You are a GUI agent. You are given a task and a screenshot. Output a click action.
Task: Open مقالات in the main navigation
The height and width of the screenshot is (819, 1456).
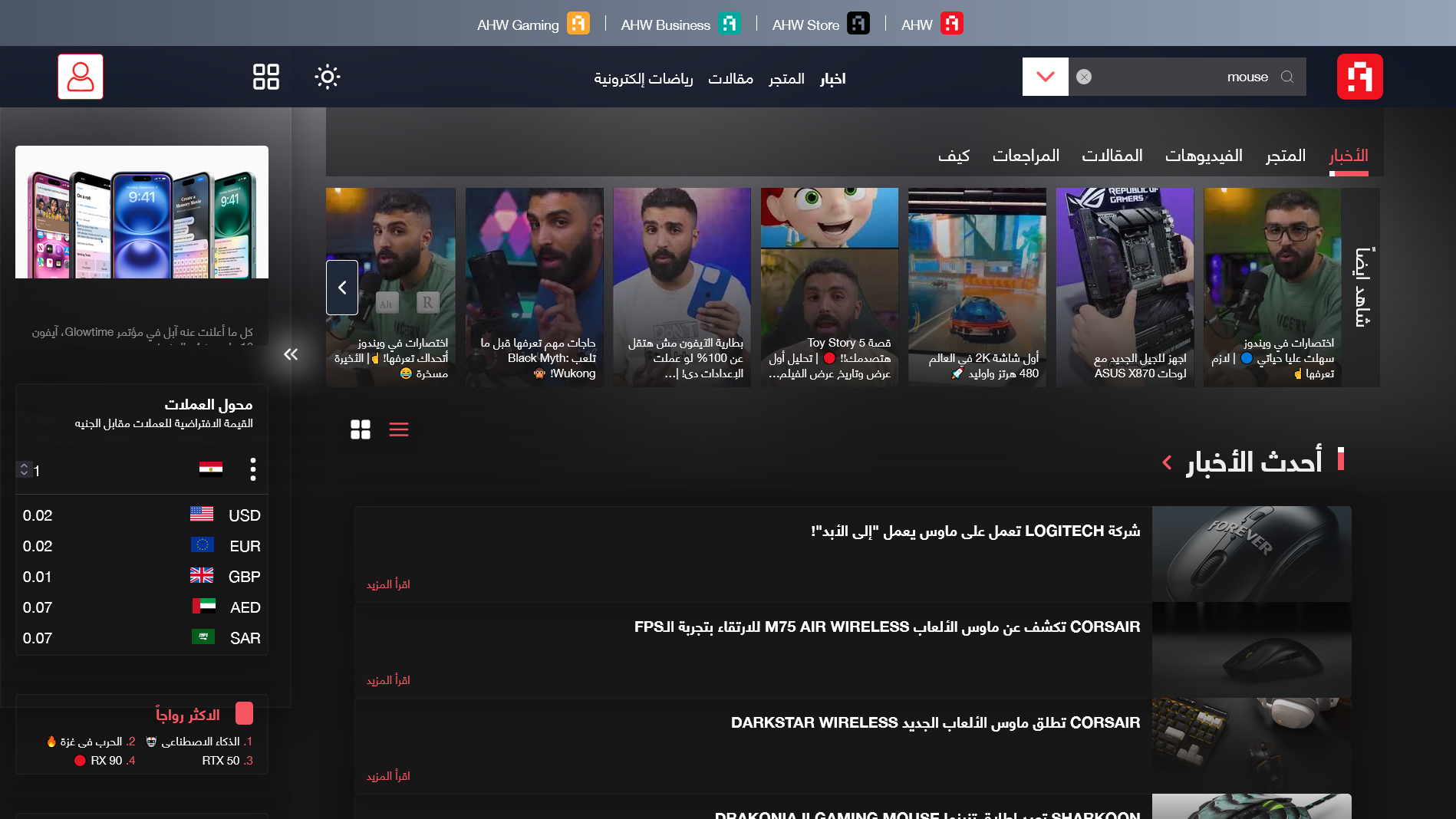(730, 79)
